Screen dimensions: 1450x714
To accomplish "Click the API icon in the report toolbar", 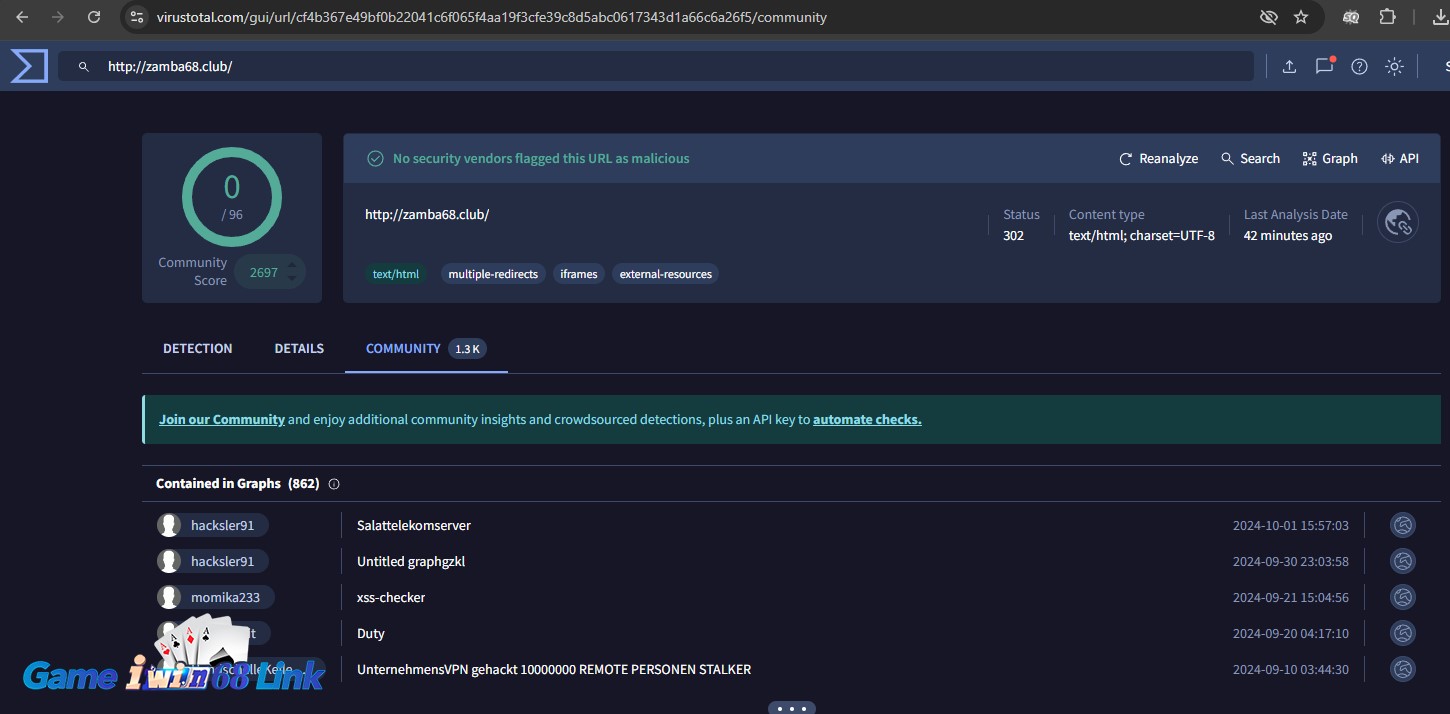I will point(1399,158).
